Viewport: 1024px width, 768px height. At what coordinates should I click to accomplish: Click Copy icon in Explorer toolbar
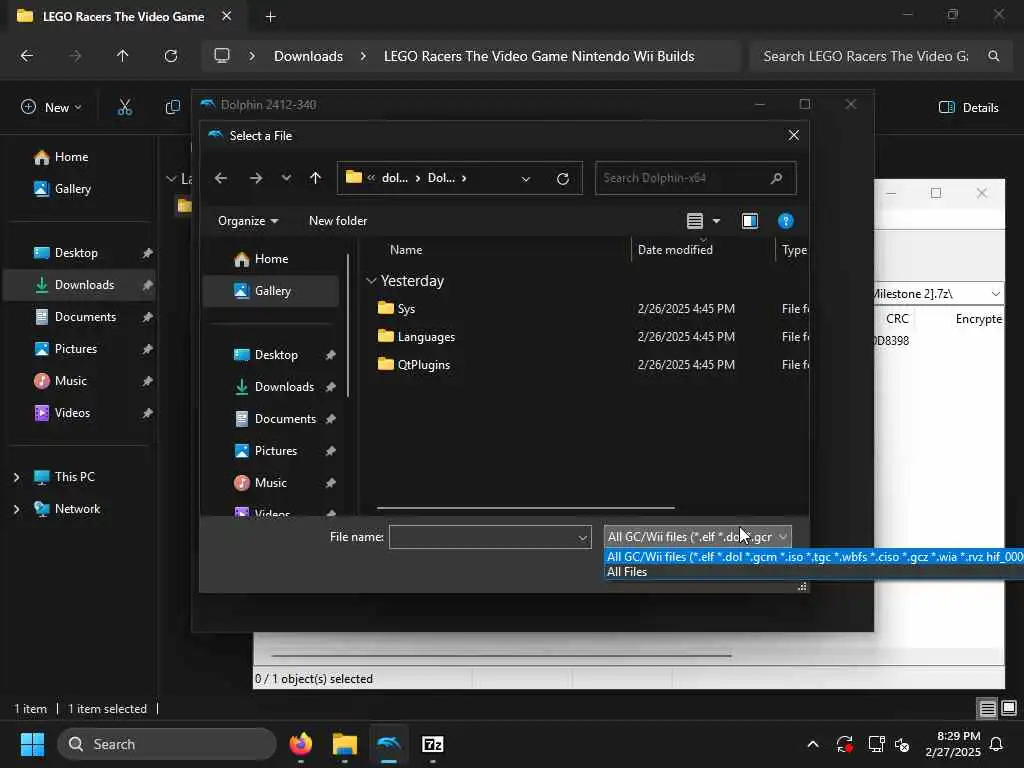pos(172,108)
